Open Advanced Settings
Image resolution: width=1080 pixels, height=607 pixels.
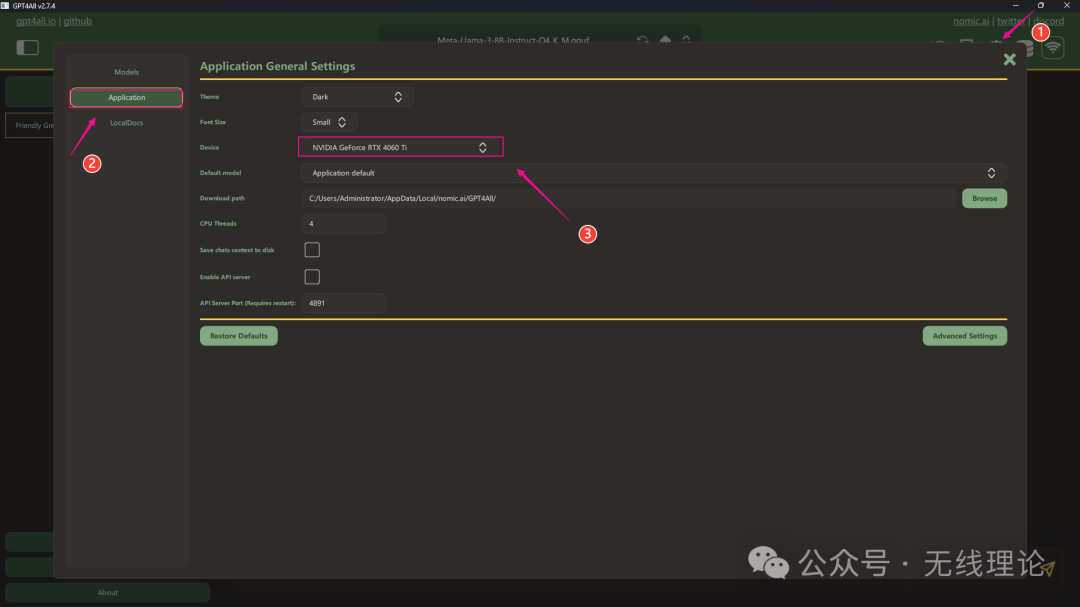coord(964,336)
